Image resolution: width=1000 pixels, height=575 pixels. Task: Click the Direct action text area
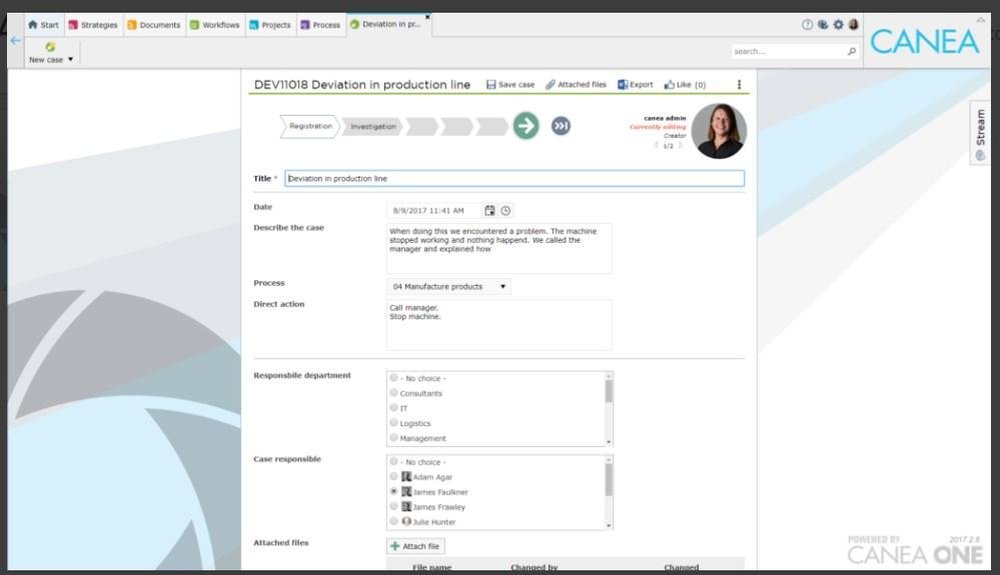[x=499, y=325]
